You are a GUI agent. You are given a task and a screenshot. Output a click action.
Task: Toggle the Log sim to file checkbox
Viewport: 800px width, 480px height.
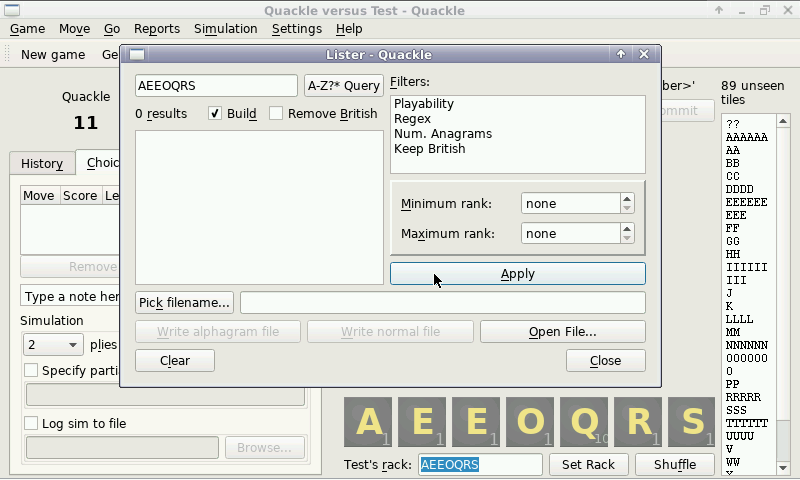(x=31, y=423)
